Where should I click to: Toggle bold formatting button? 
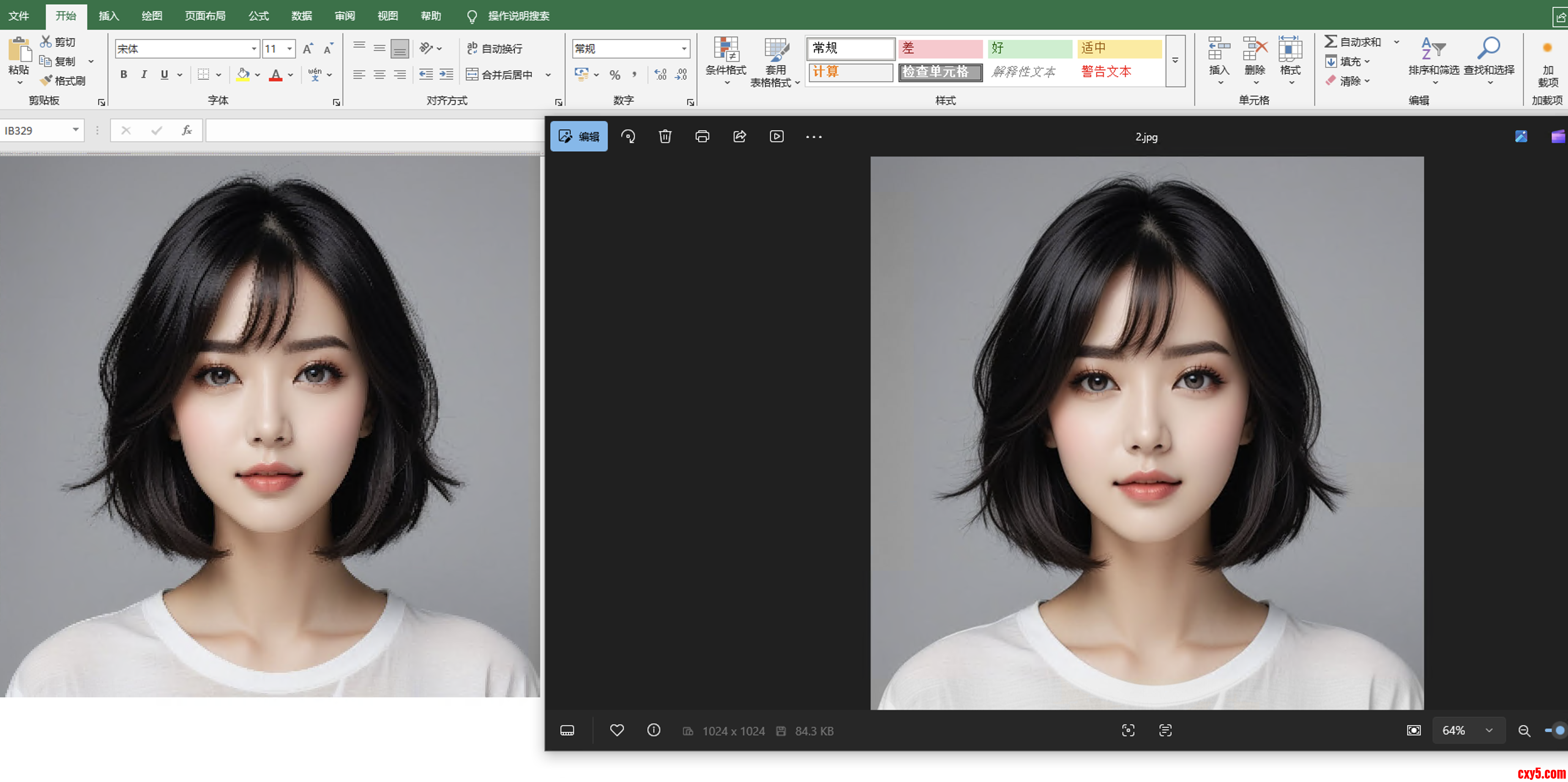[123, 74]
